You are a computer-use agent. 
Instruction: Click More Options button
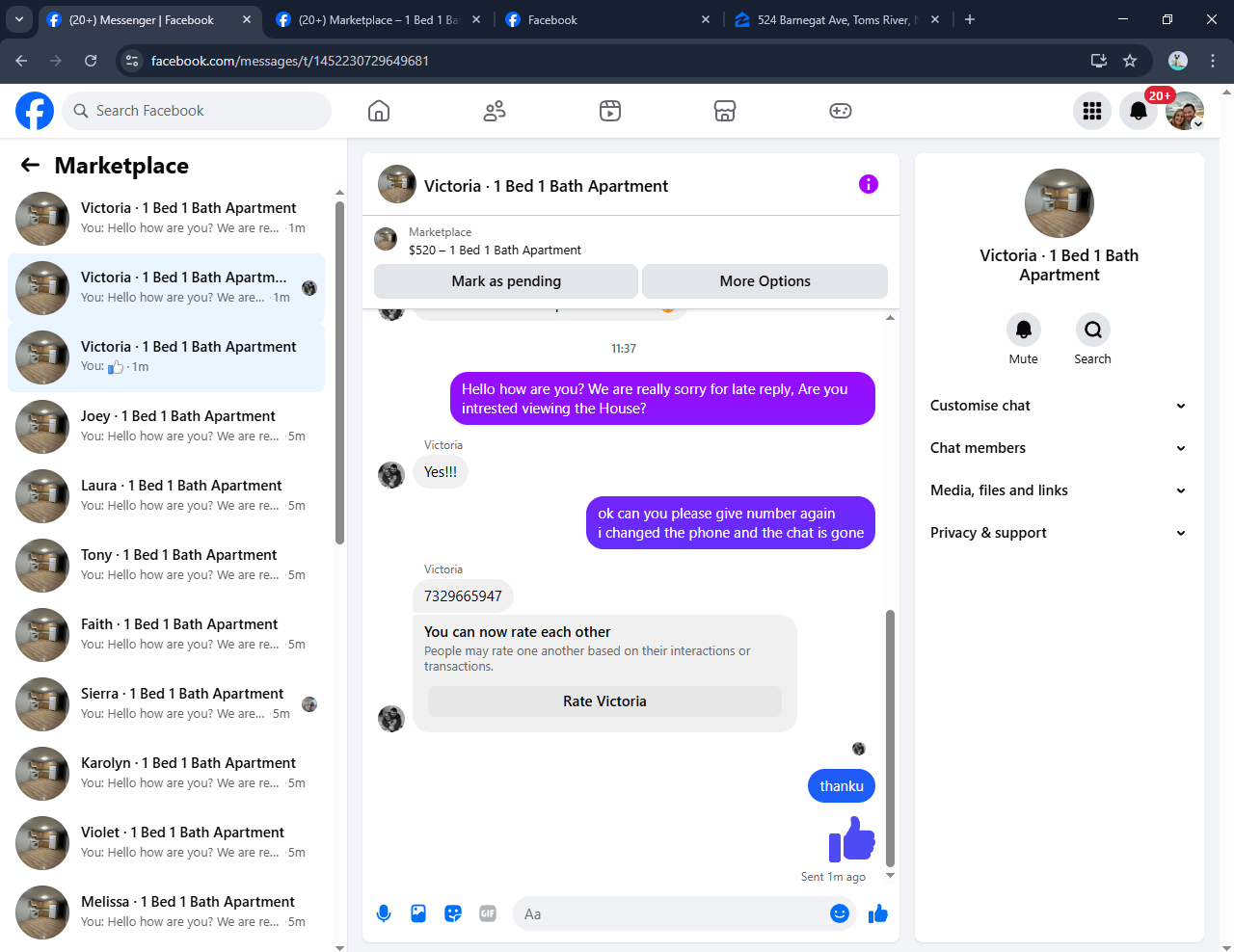pyautogui.click(x=765, y=281)
